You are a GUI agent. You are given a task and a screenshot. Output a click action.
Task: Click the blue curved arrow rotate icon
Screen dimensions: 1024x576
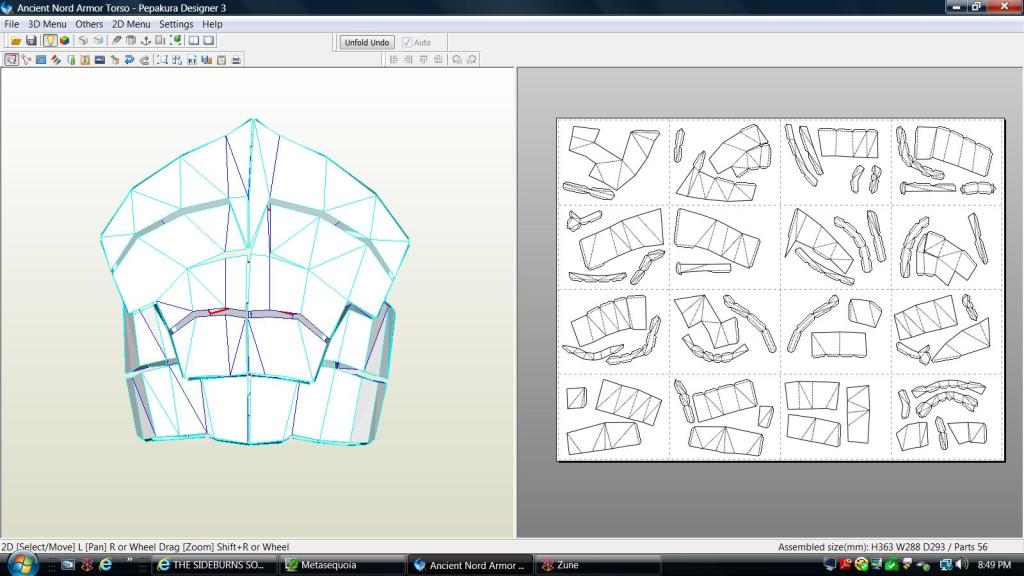(129, 60)
